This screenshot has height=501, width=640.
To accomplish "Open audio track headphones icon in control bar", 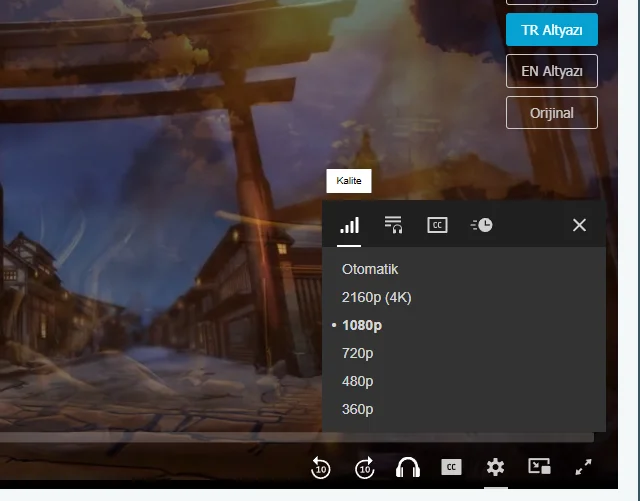I will 408,467.
